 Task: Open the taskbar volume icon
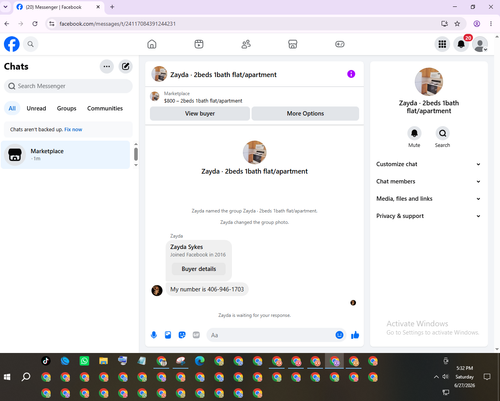446,377
